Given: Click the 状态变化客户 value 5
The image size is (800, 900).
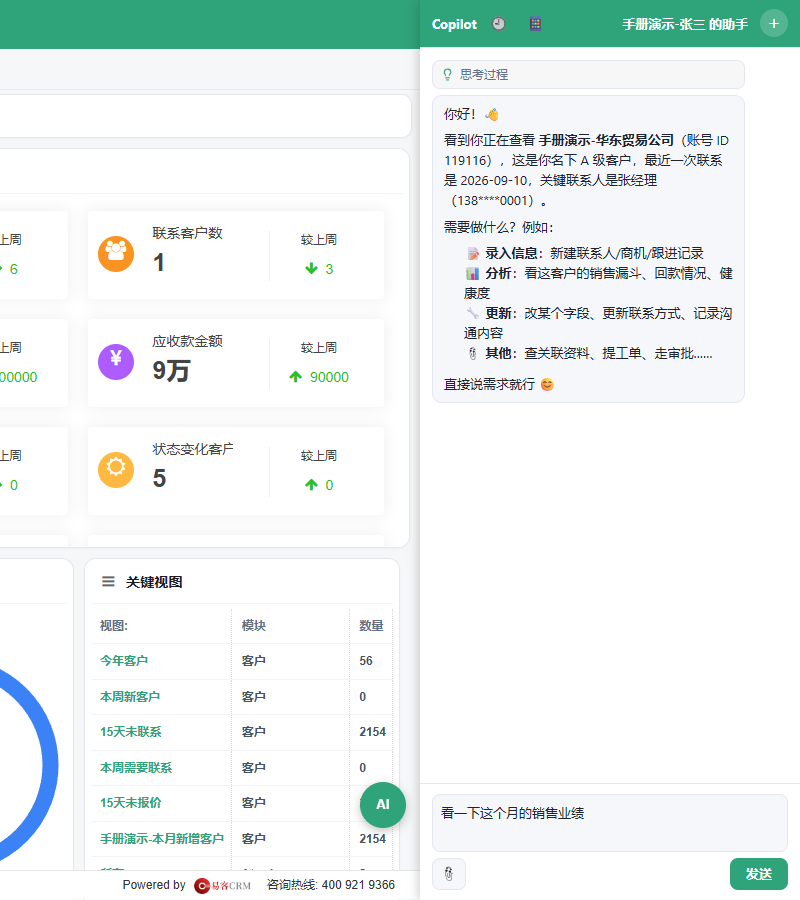Looking at the screenshot, I should pyautogui.click(x=160, y=478).
